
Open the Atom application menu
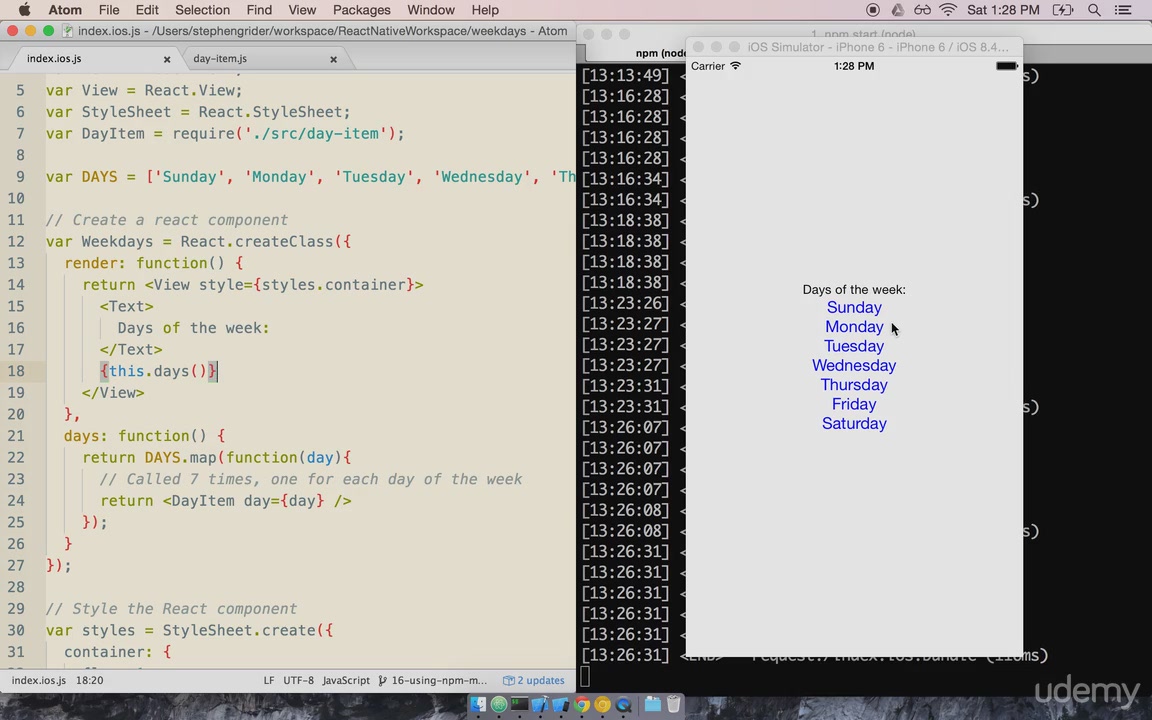65,10
